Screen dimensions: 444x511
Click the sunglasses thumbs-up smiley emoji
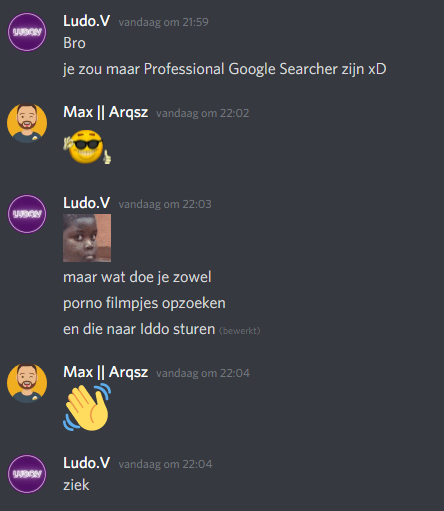(x=87, y=147)
